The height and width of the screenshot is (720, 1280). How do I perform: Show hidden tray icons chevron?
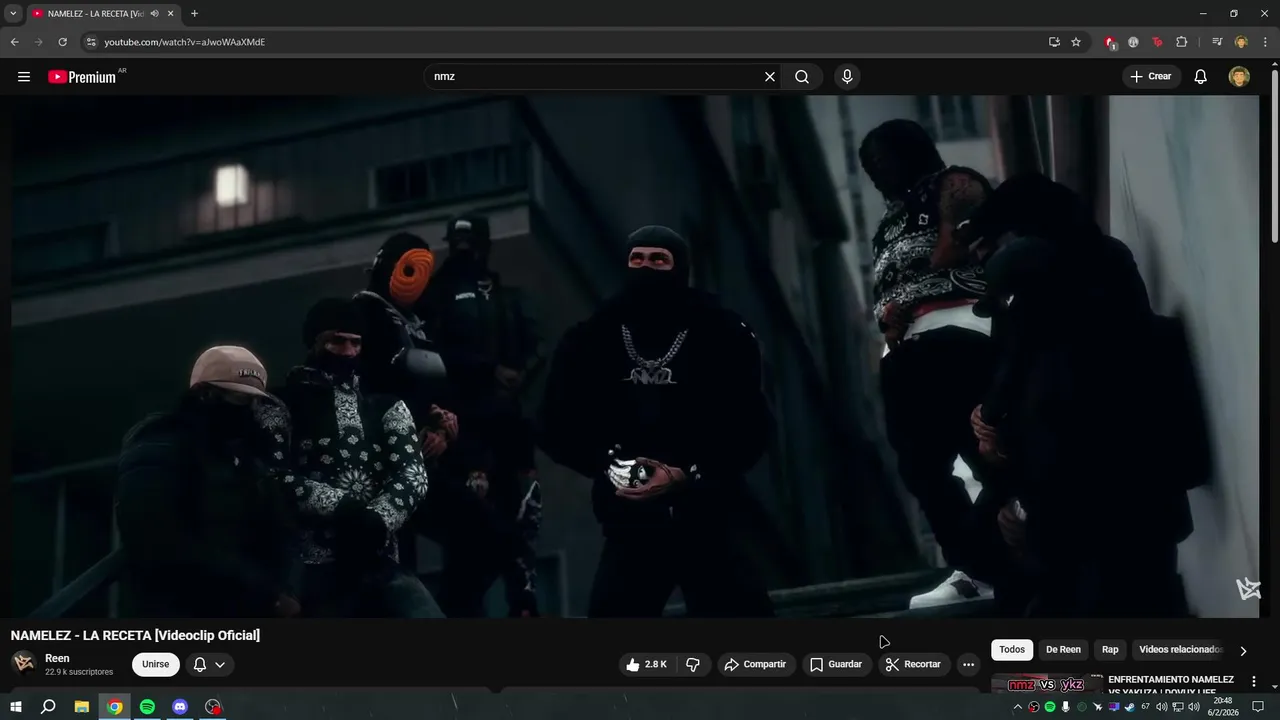1018,707
